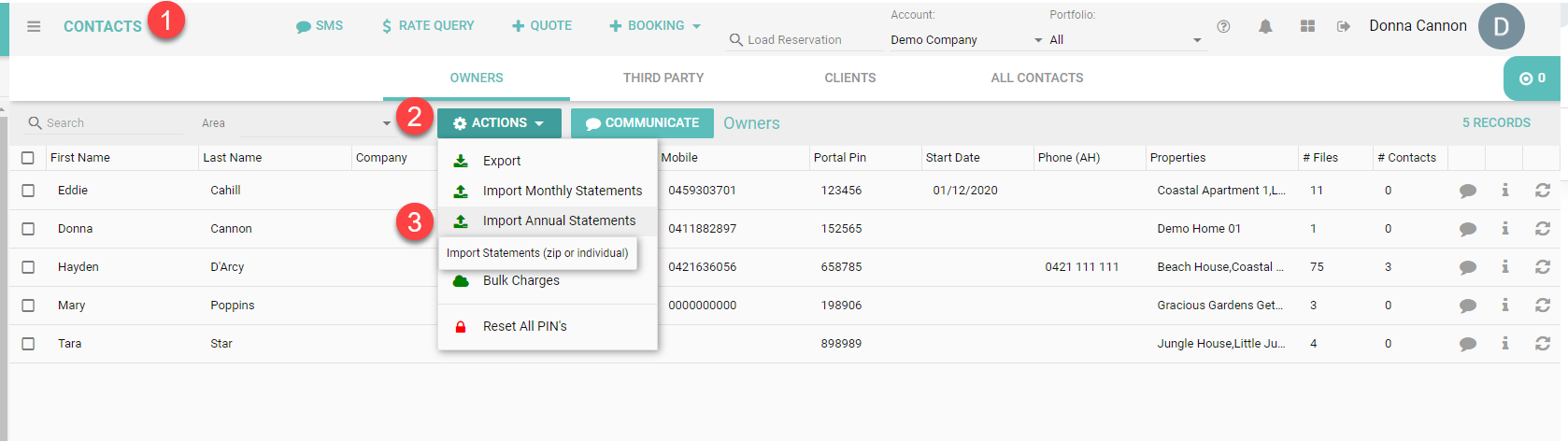
Task: Click the logout icon beside the username
Action: click(1344, 26)
